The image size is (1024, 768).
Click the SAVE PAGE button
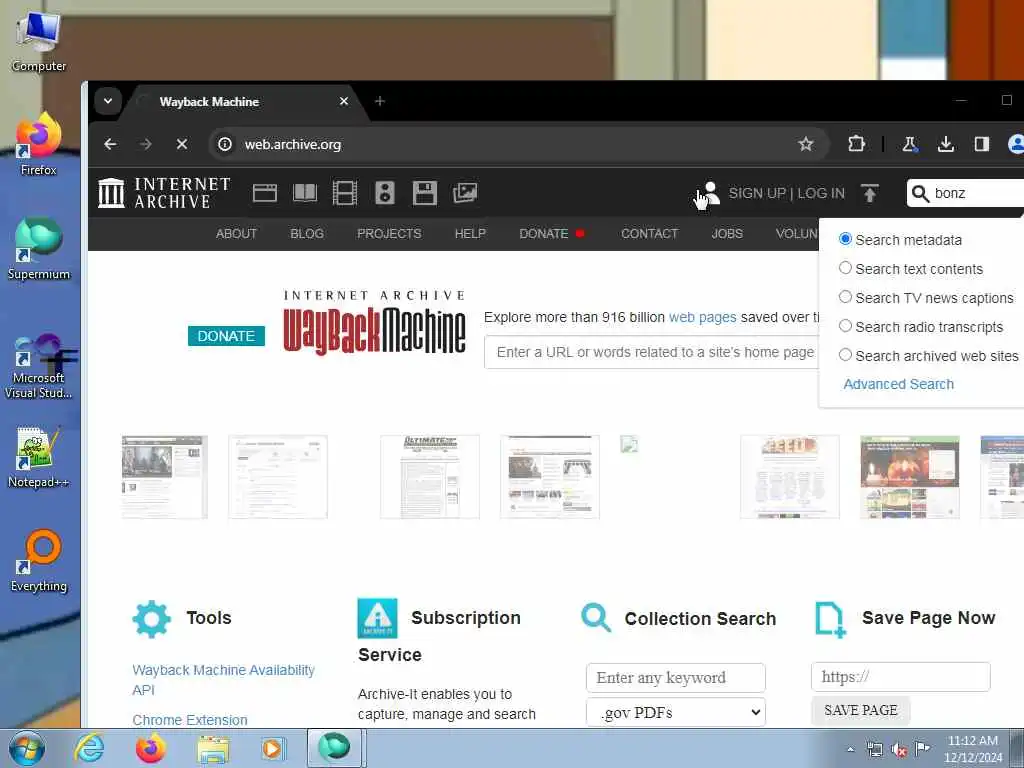tap(861, 710)
